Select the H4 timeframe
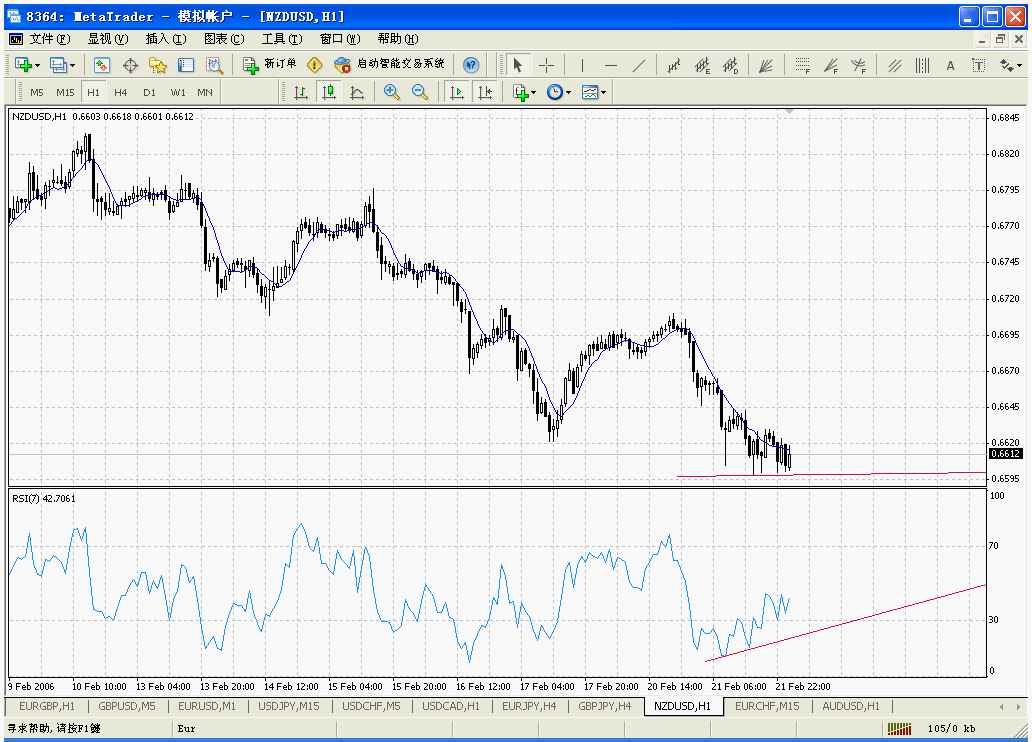Image resolution: width=1032 pixels, height=742 pixels. (120, 92)
